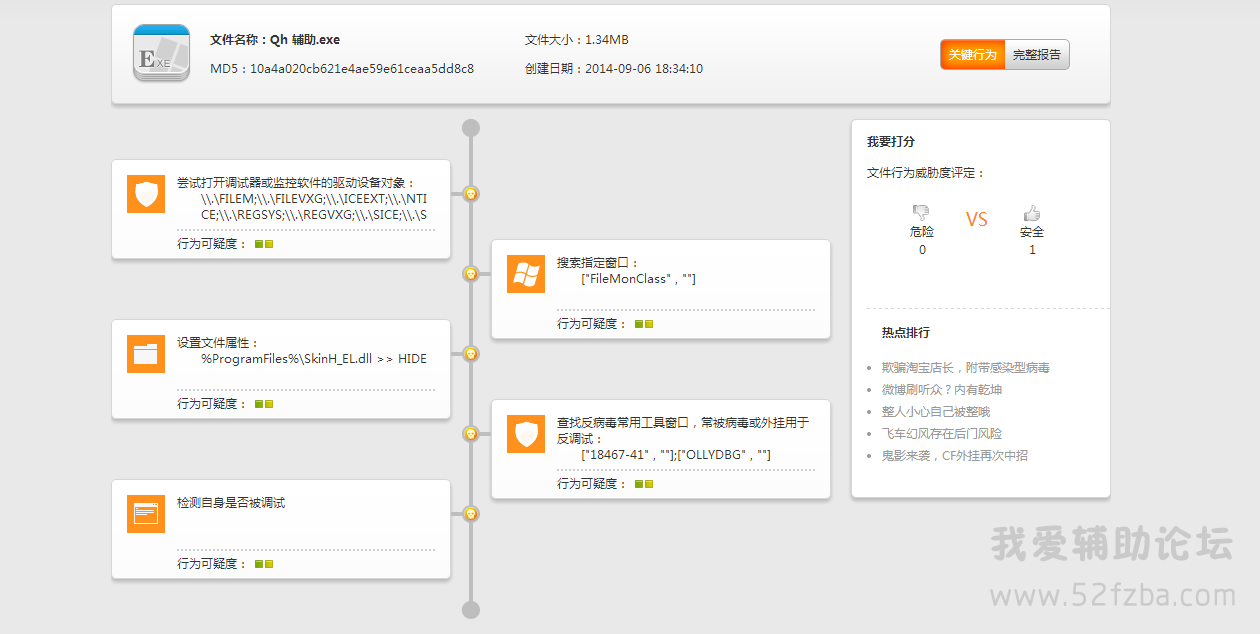Click the EXE file icon in header
This screenshot has width=1260, height=634.
161,53
